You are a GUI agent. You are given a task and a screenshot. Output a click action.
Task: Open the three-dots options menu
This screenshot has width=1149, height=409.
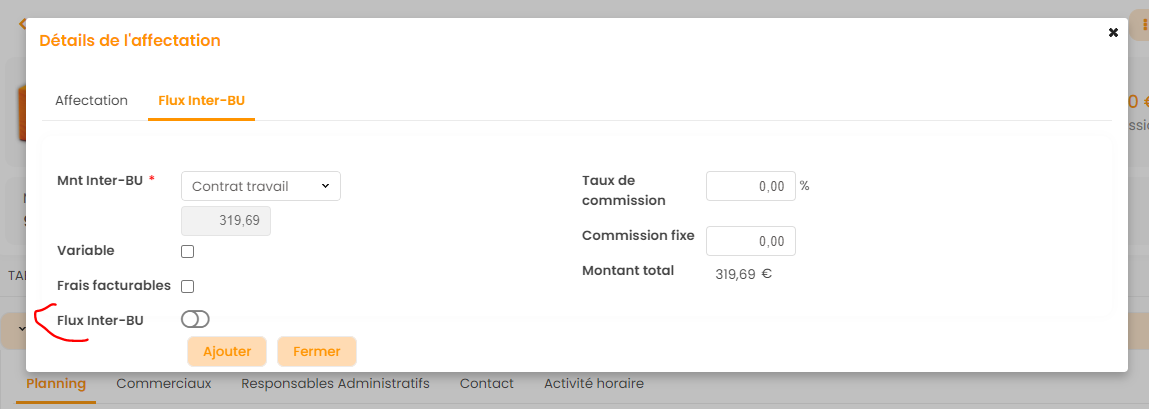pyautogui.click(x=1143, y=24)
